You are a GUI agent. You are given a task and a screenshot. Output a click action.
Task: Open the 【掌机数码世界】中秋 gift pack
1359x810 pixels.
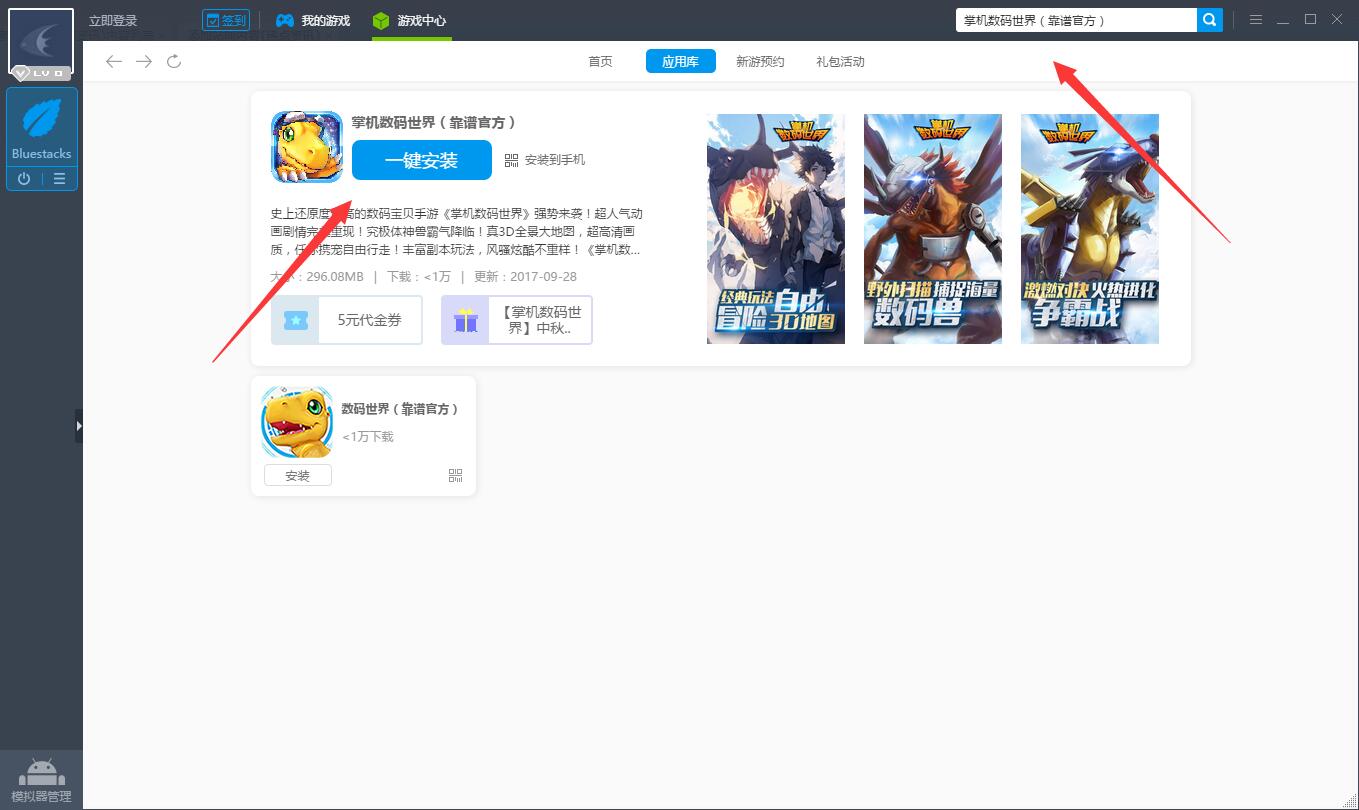pos(517,320)
